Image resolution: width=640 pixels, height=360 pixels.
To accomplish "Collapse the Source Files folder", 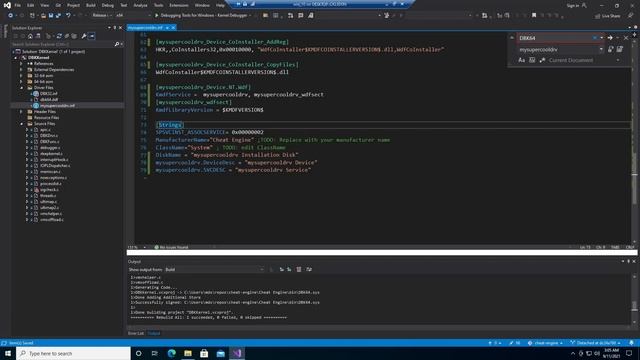I will [21, 124].
